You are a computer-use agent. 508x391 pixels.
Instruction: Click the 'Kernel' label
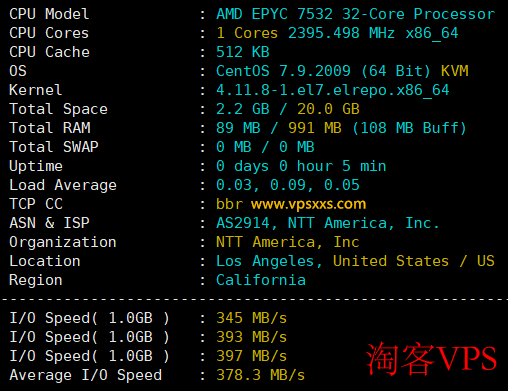point(36,90)
